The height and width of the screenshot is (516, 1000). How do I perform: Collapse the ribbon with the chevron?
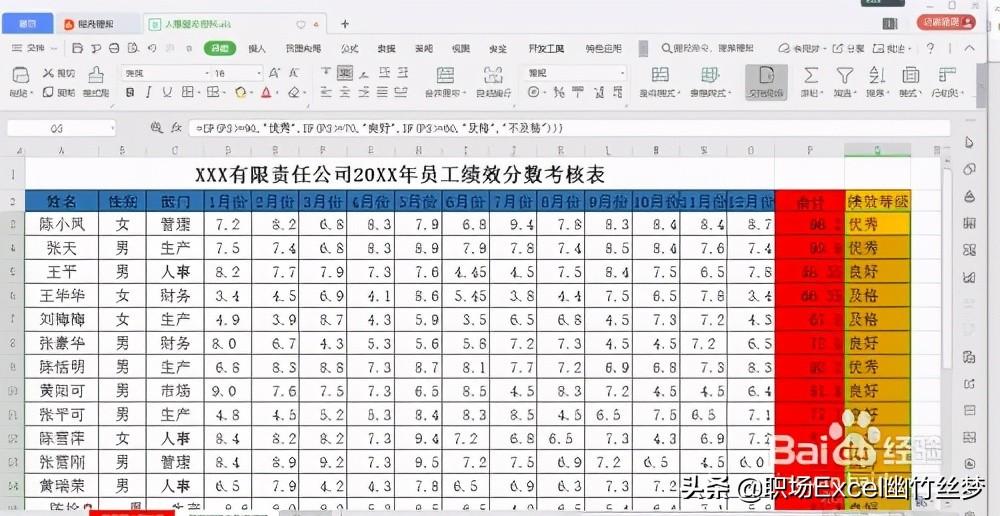[x=969, y=48]
